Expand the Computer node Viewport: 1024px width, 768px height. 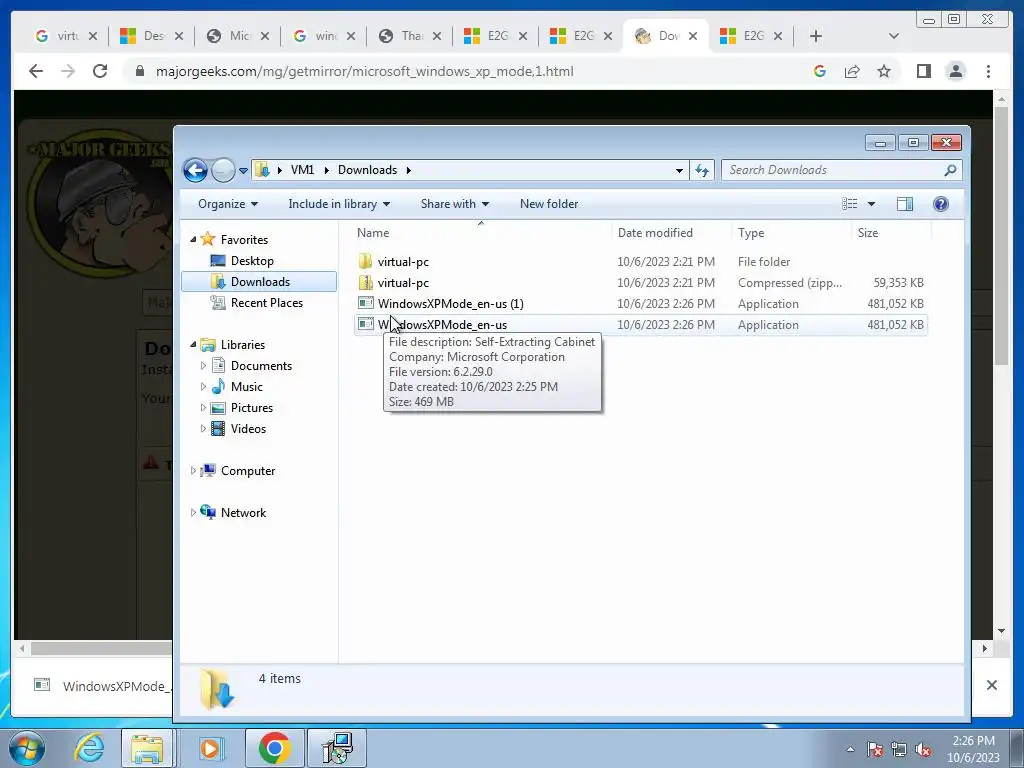pos(193,471)
